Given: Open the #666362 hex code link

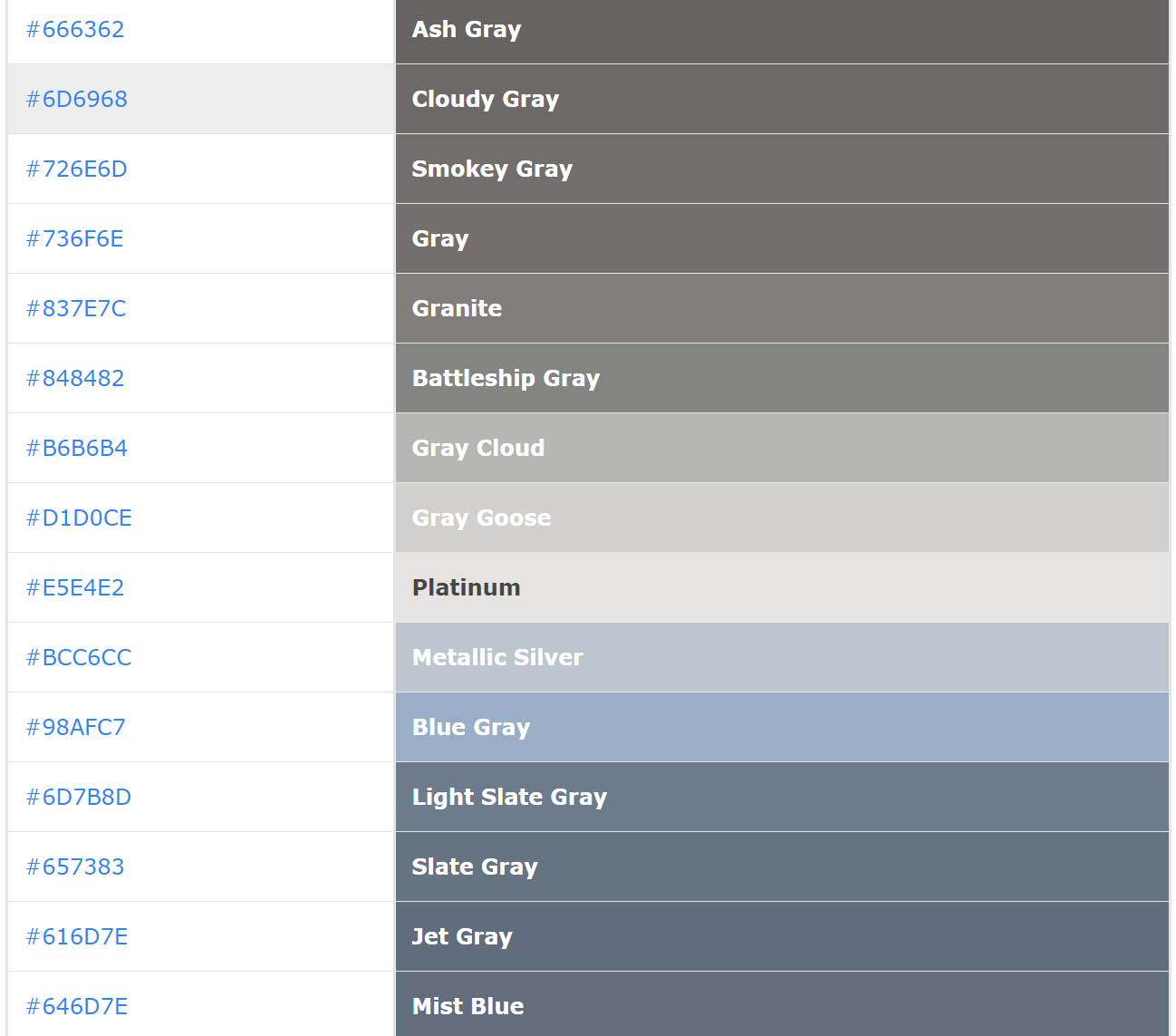Looking at the screenshot, I should (75, 30).
